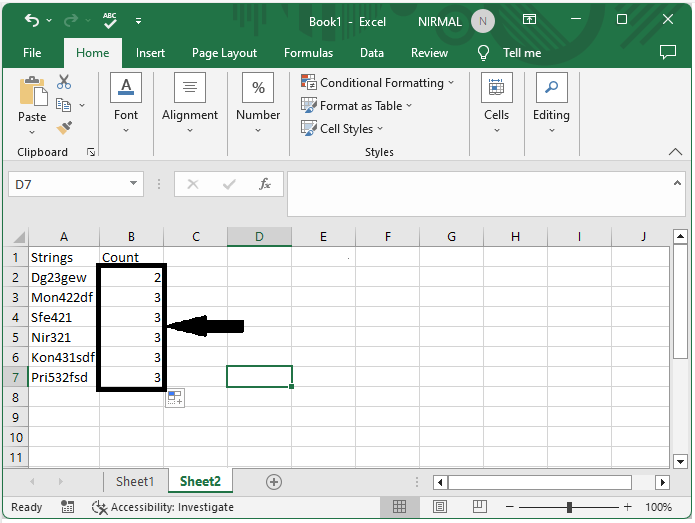Click the Home tab
Screen dimensions: 695x523
point(93,53)
